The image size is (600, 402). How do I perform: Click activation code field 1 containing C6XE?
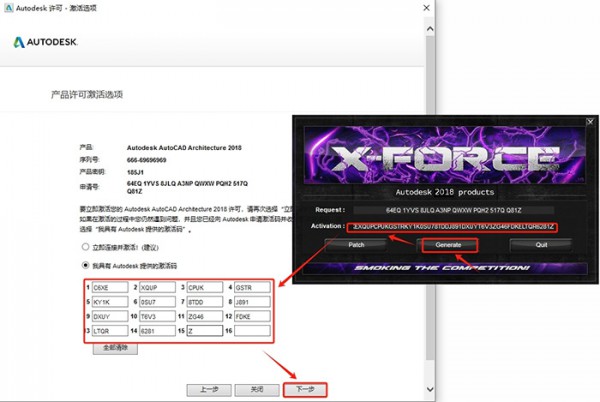110,287
